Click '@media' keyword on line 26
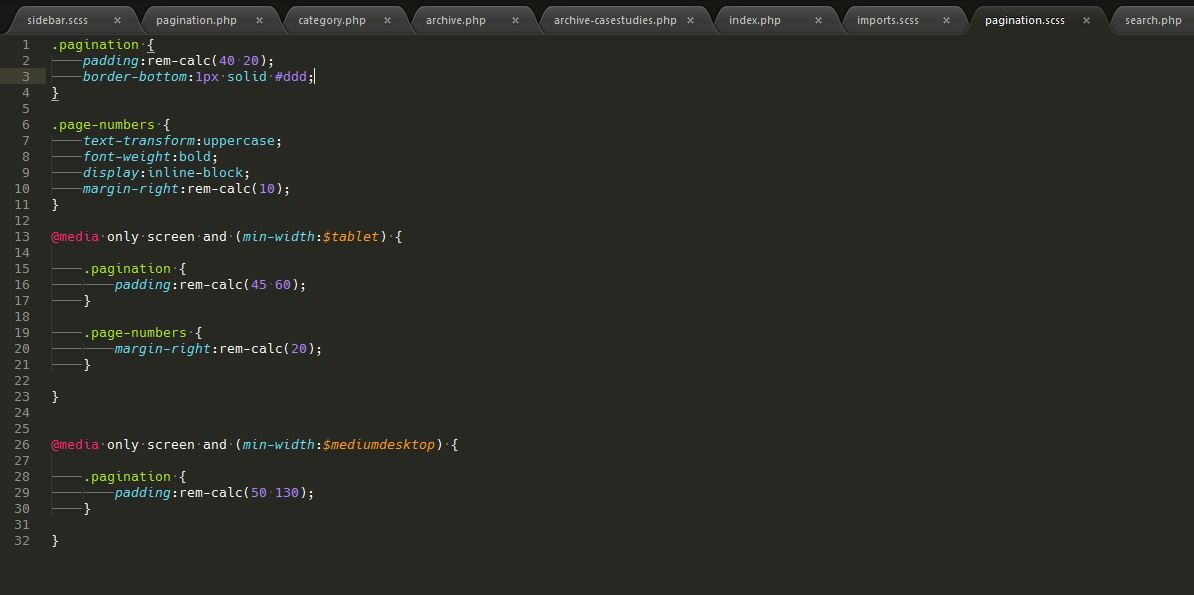 pos(75,445)
